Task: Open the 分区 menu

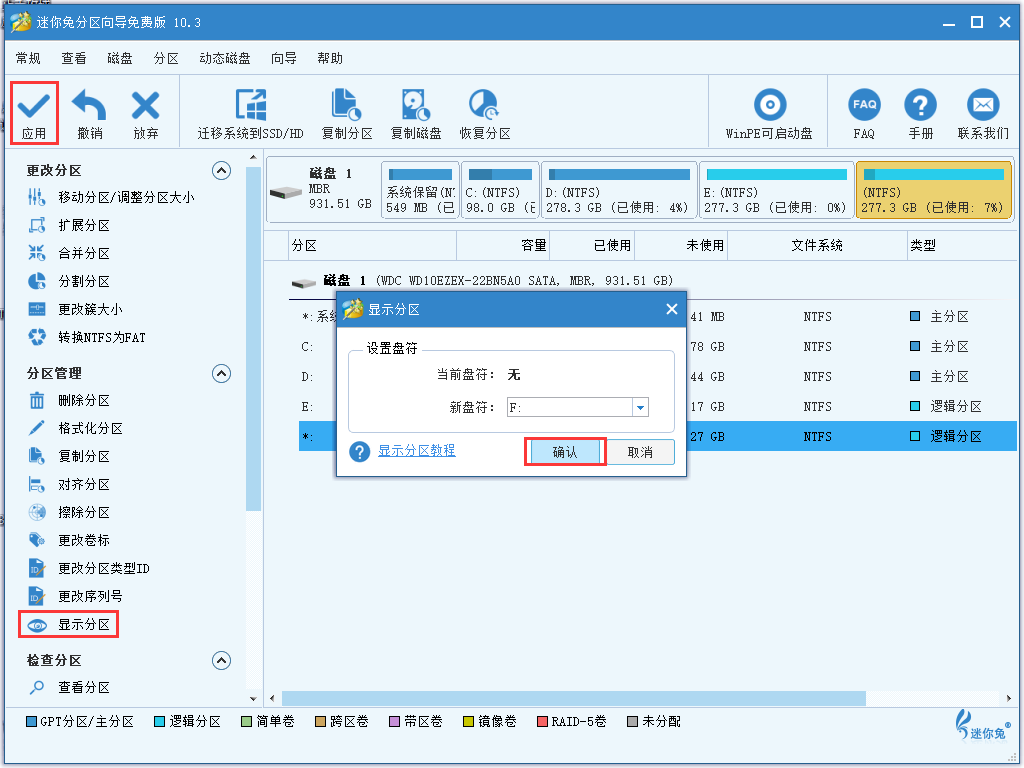Action: 166,59
